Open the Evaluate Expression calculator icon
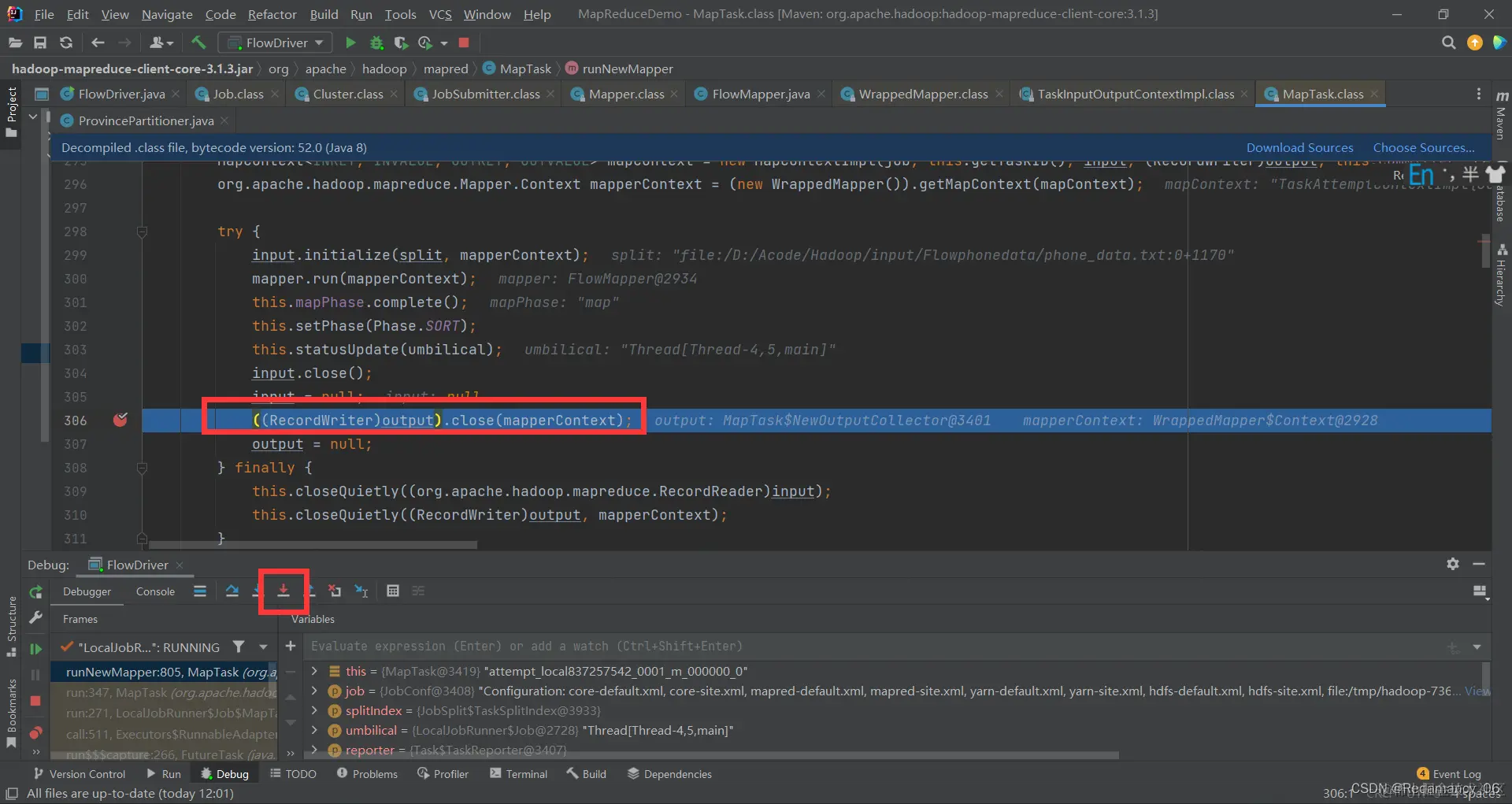 coord(393,591)
